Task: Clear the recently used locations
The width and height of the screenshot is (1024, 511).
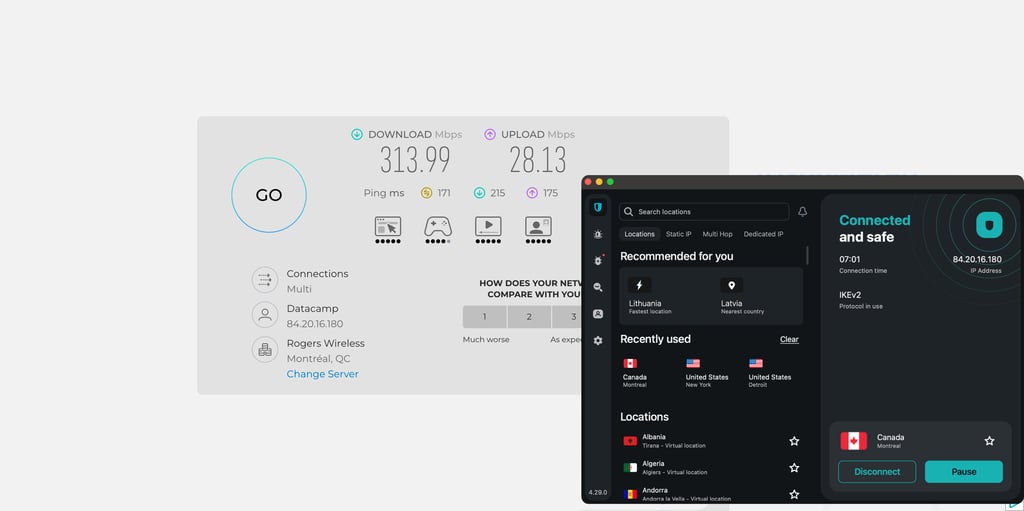Action: 789,340
